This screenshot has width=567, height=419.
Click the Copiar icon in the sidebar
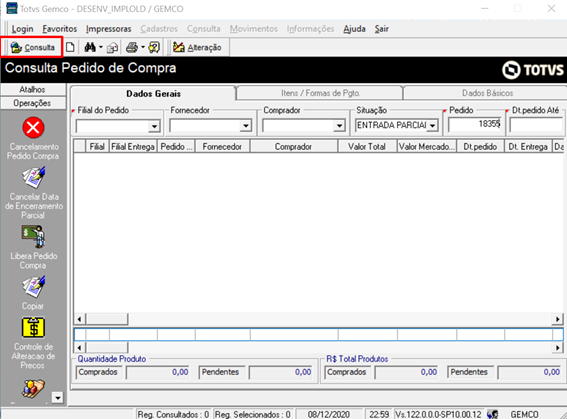pyautogui.click(x=34, y=287)
